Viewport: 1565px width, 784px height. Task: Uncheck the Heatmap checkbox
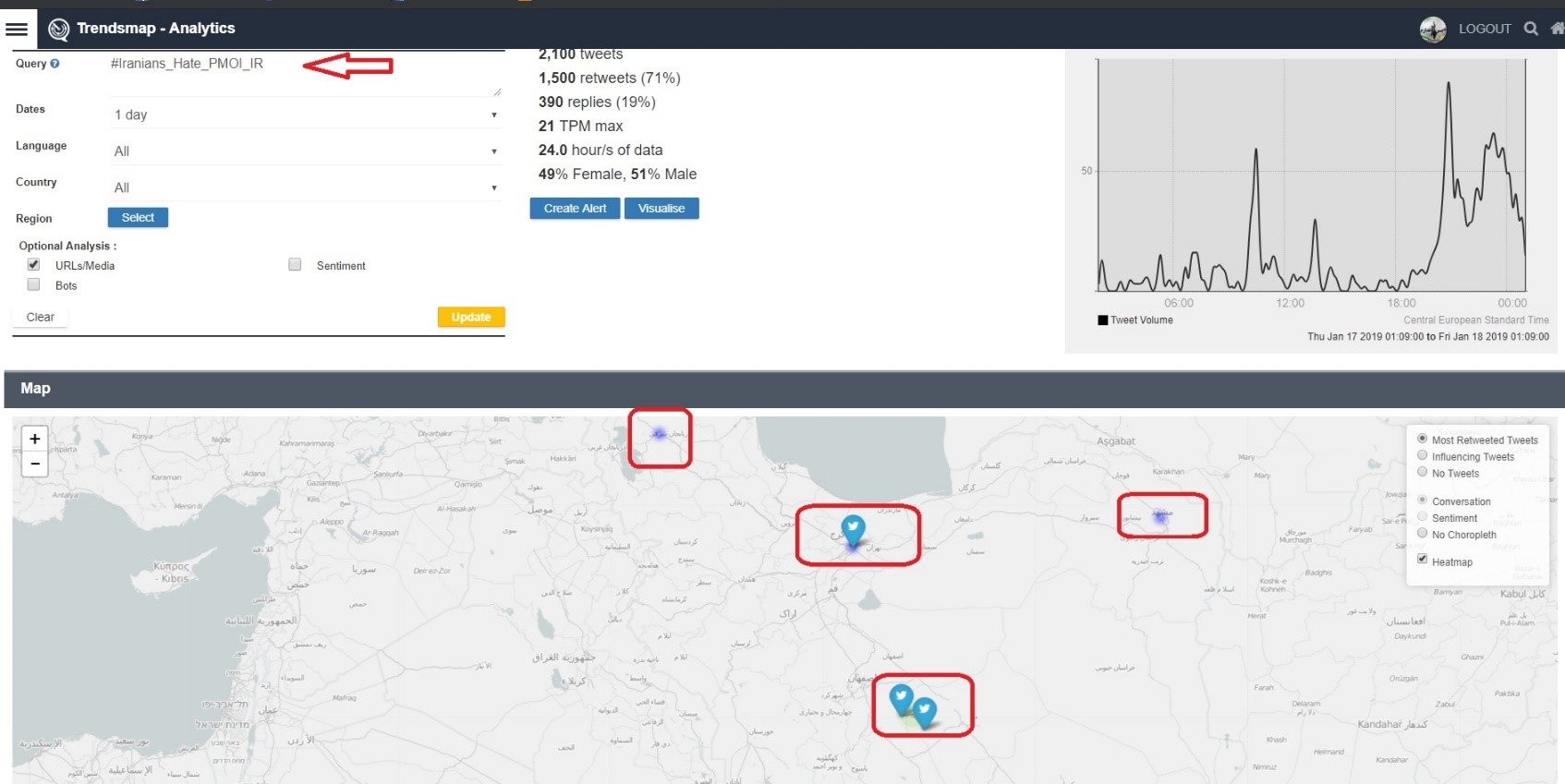pyautogui.click(x=1423, y=560)
